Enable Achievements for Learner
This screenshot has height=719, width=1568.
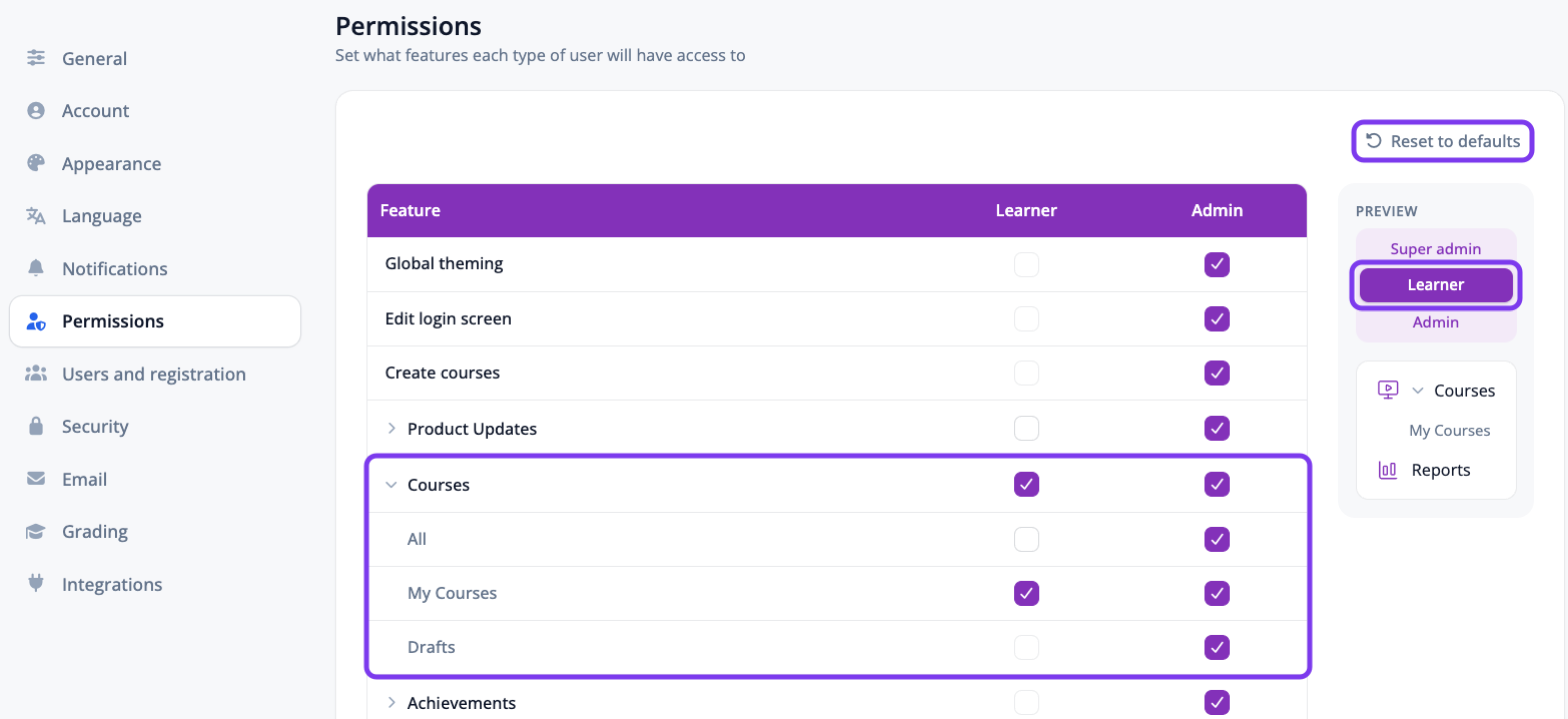click(x=1026, y=702)
